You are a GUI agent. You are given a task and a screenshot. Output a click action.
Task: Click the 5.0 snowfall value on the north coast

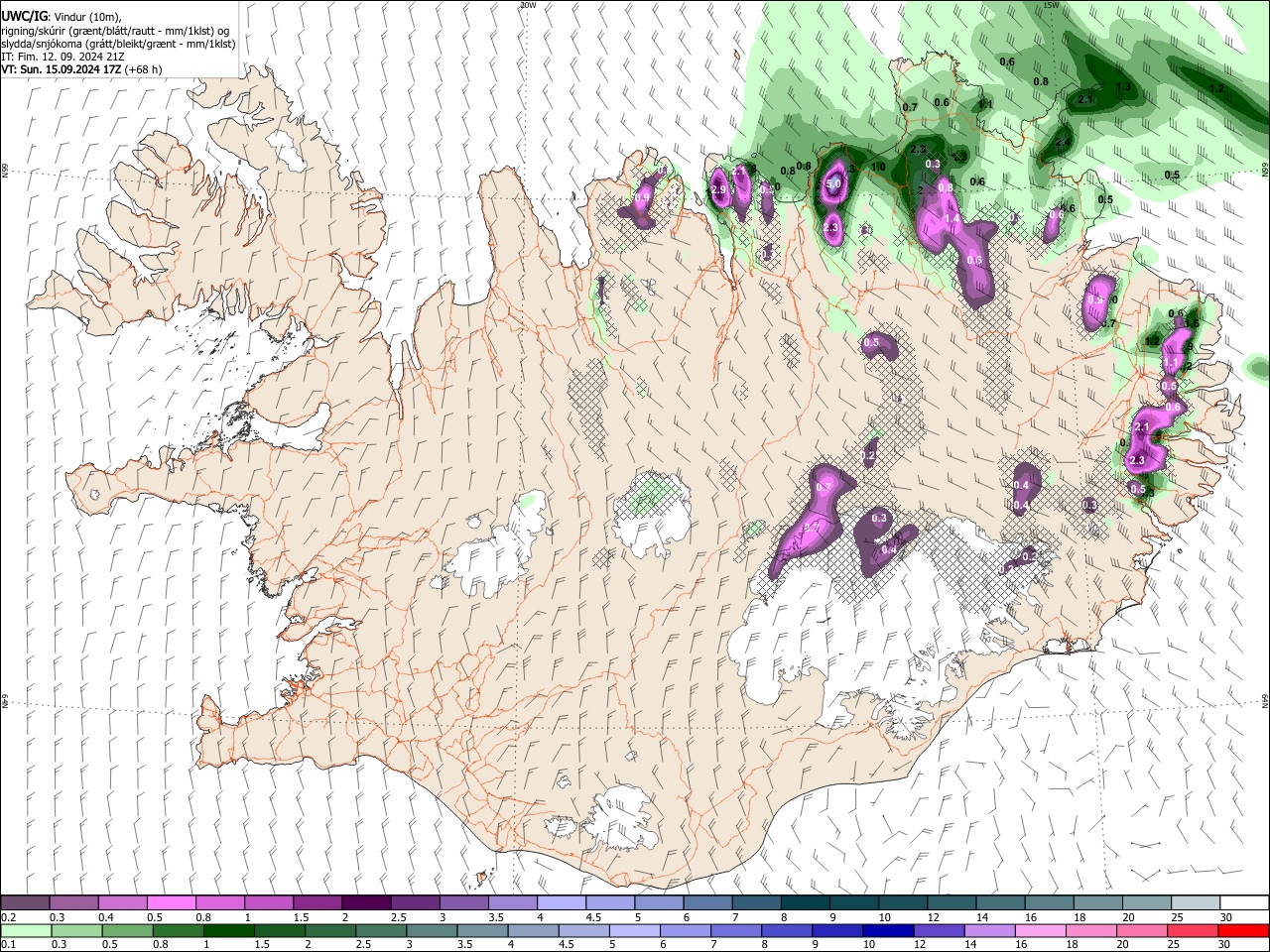(x=833, y=183)
